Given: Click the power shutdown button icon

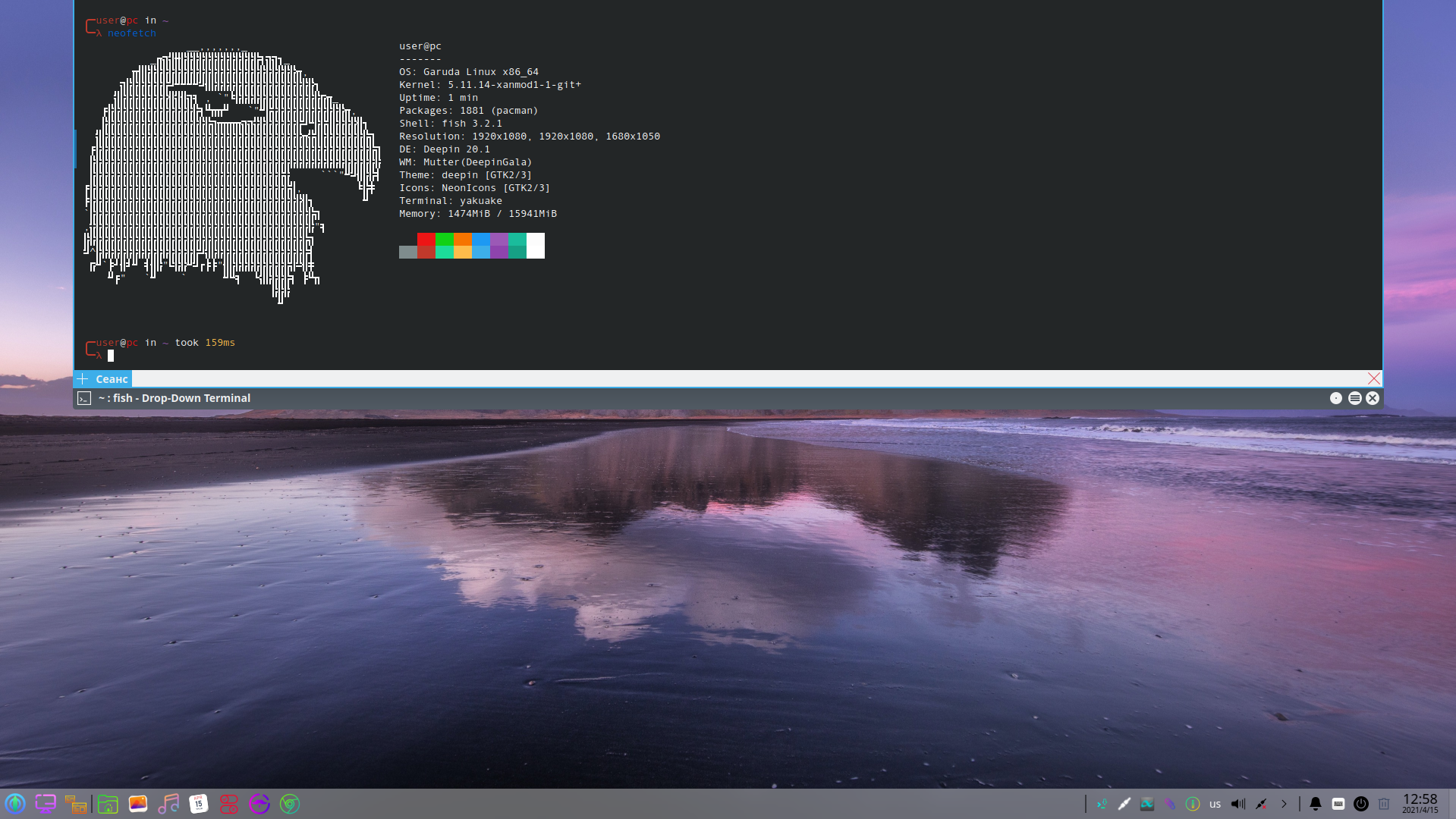Looking at the screenshot, I should click(1361, 804).
